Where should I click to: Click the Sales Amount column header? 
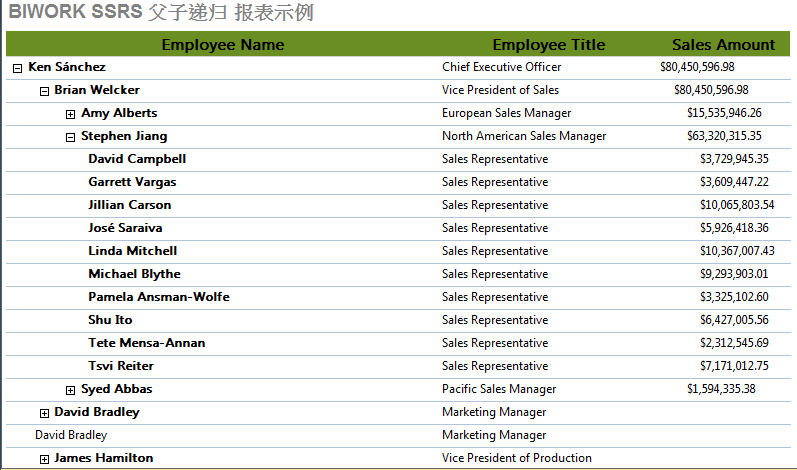(x=723, y=45)
